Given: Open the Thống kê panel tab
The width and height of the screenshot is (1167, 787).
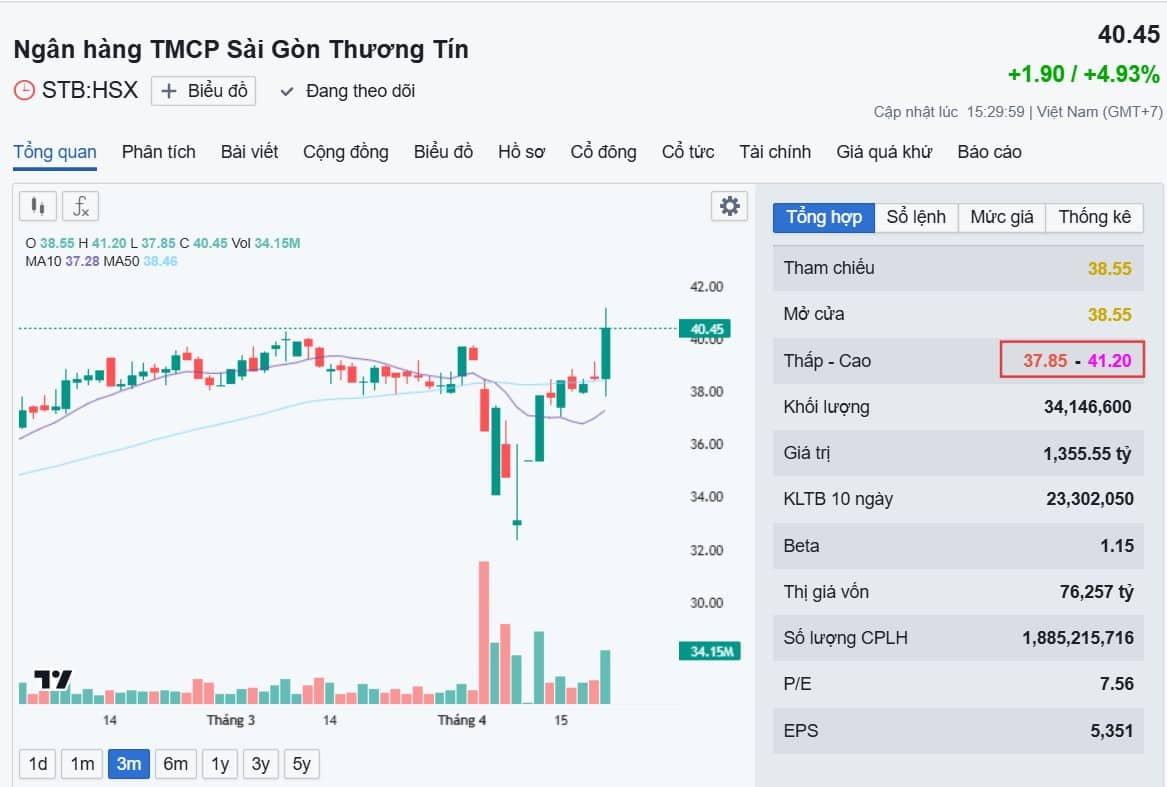Looking at the screenshot, I should 1094,217.
